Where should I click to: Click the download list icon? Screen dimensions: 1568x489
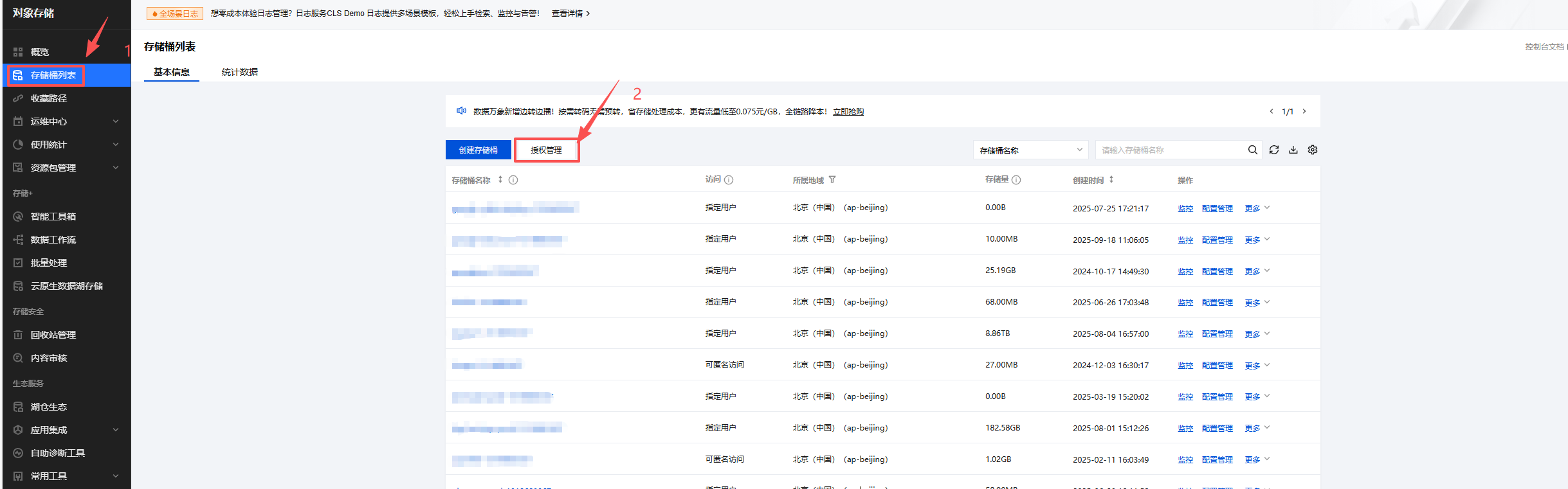pos(1293,150)
